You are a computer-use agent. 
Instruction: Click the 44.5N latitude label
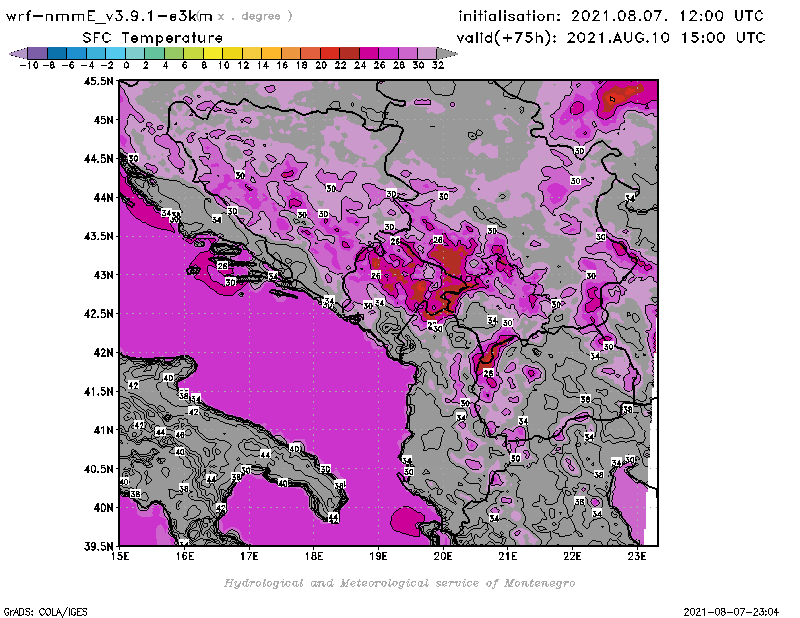98,159
